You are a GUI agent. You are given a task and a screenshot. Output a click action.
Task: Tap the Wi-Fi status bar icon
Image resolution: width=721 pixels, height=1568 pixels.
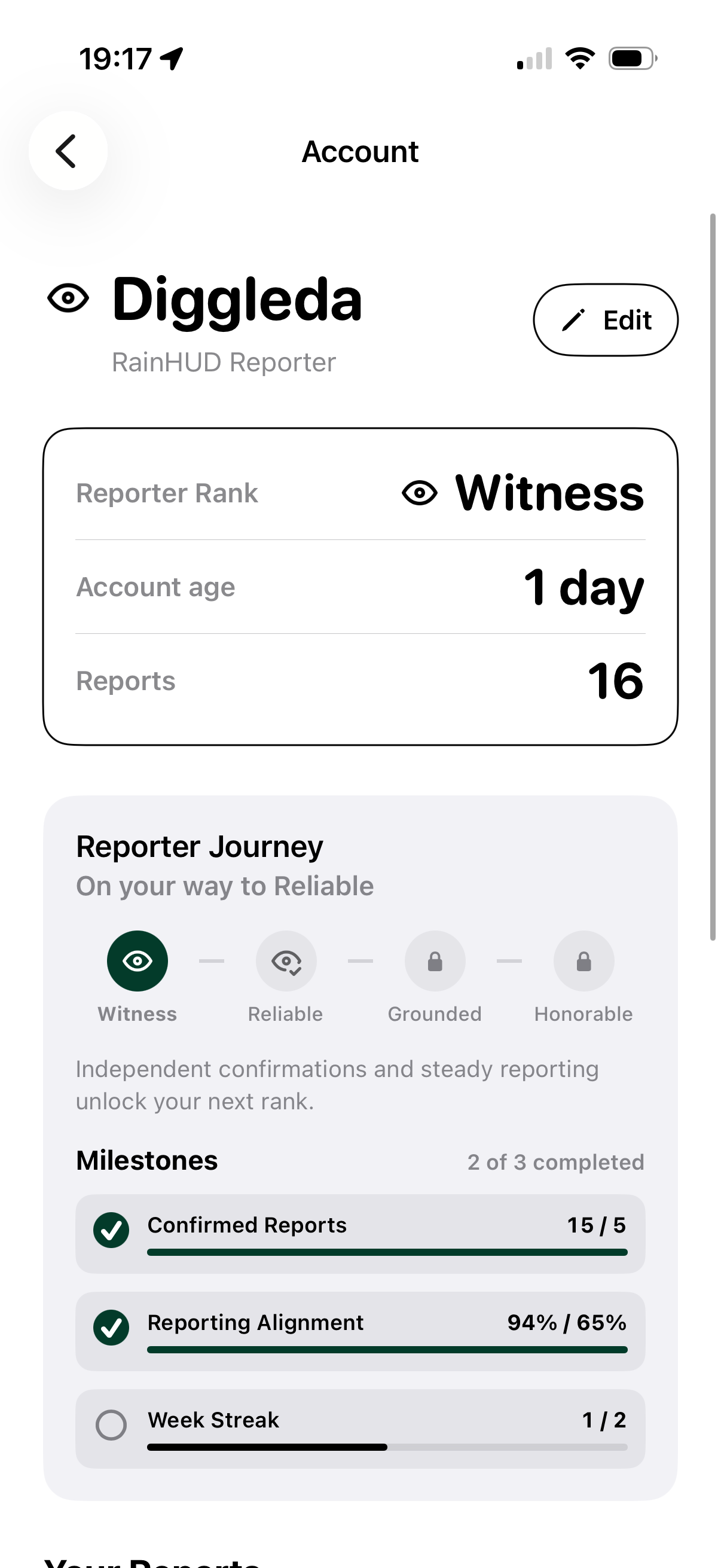click(580, 59)
